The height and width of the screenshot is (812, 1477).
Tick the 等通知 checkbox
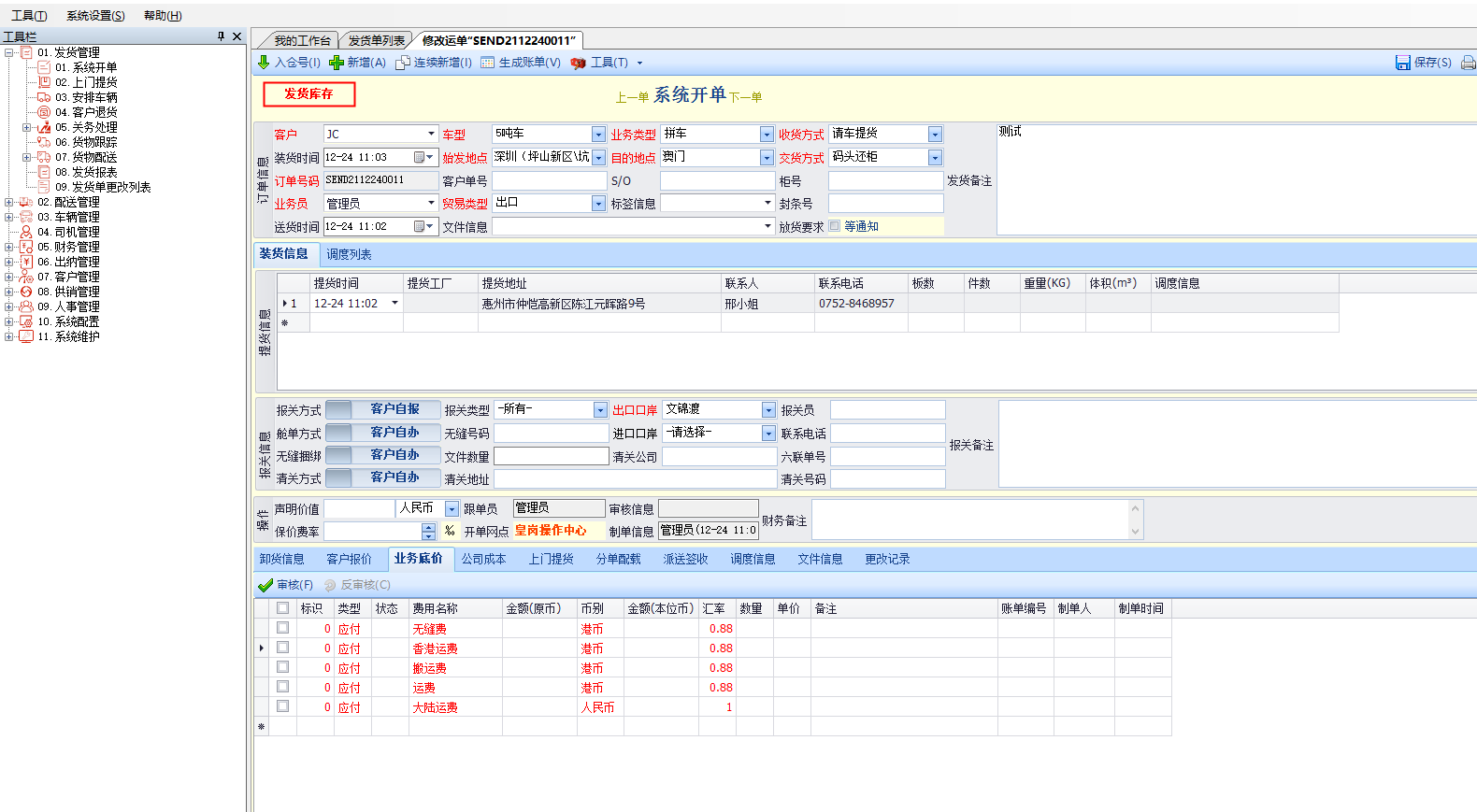(835, 226)
